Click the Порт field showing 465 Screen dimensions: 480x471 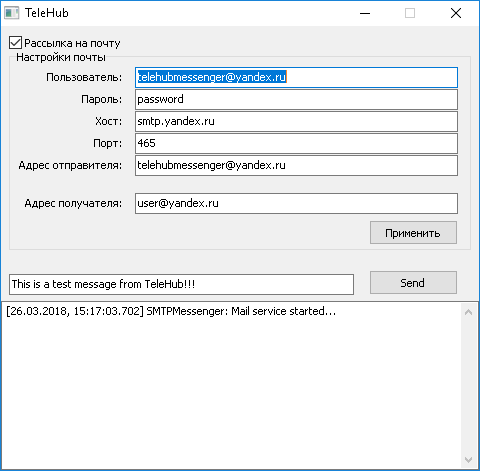[296, 143]
